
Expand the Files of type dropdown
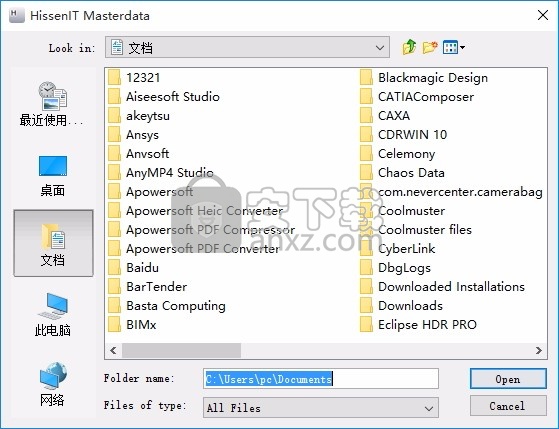(320, 407)
